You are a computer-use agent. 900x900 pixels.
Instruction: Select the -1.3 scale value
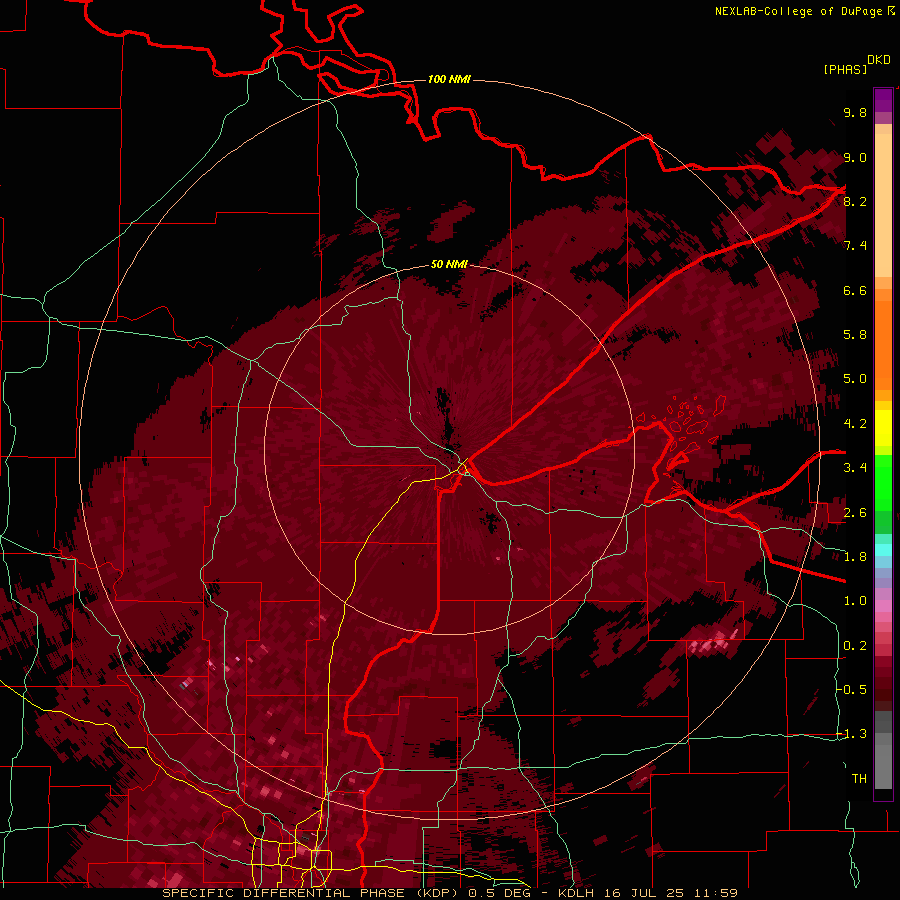[851, 734]
